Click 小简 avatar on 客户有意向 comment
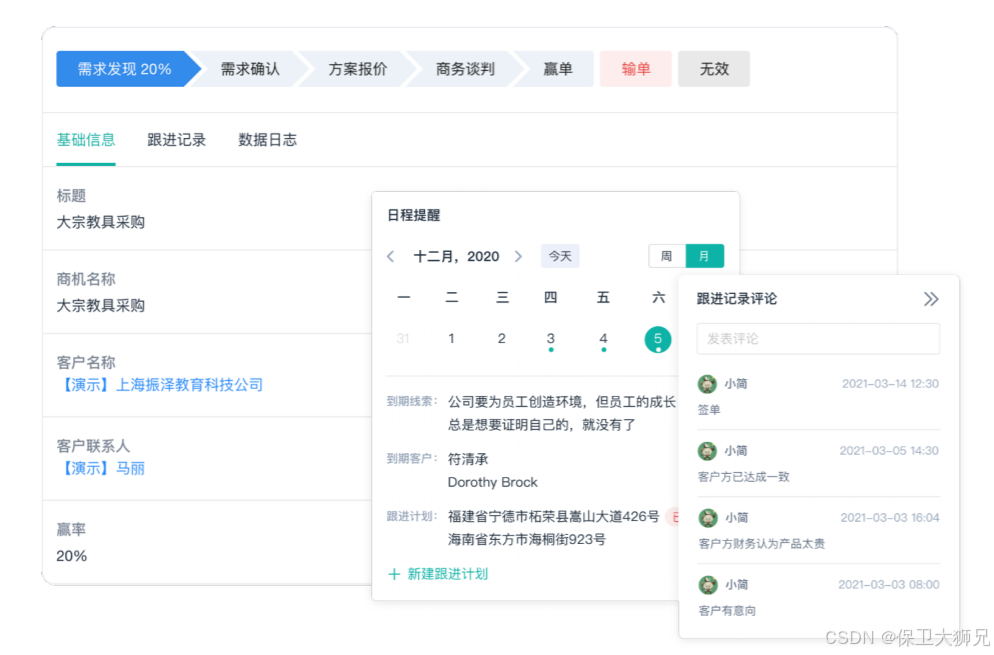 click(x=707, y=585)
